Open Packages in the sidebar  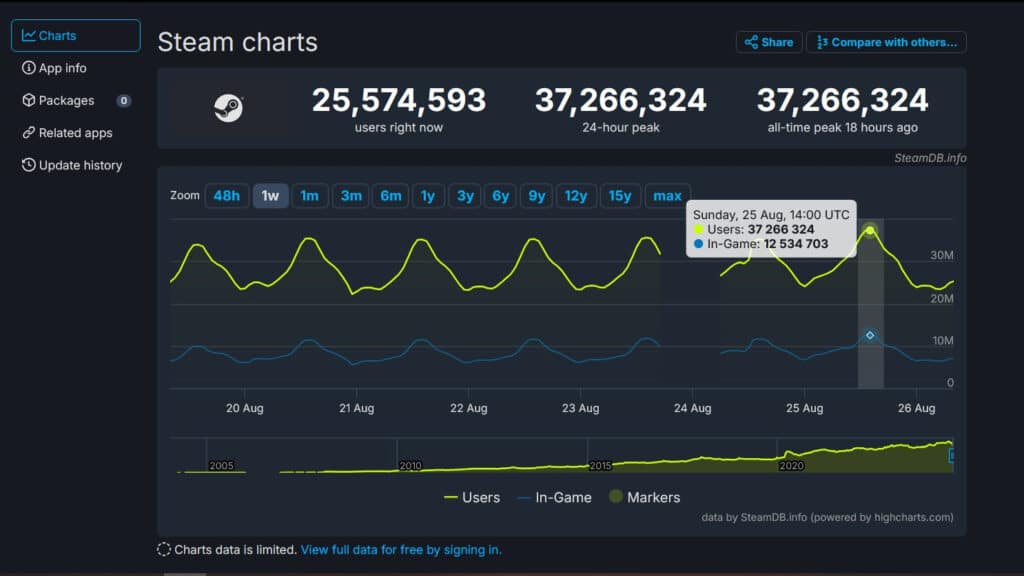click(x=58, y=101)
